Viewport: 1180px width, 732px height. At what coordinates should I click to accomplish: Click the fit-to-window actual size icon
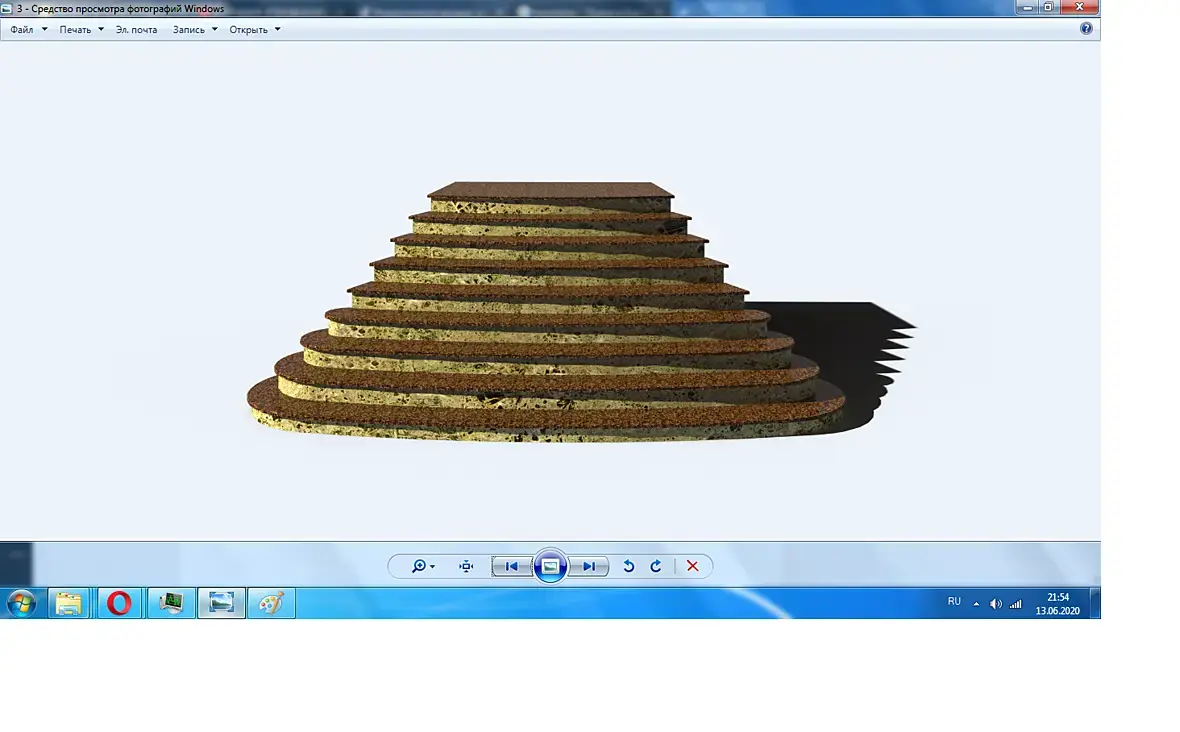coord(466,566)
